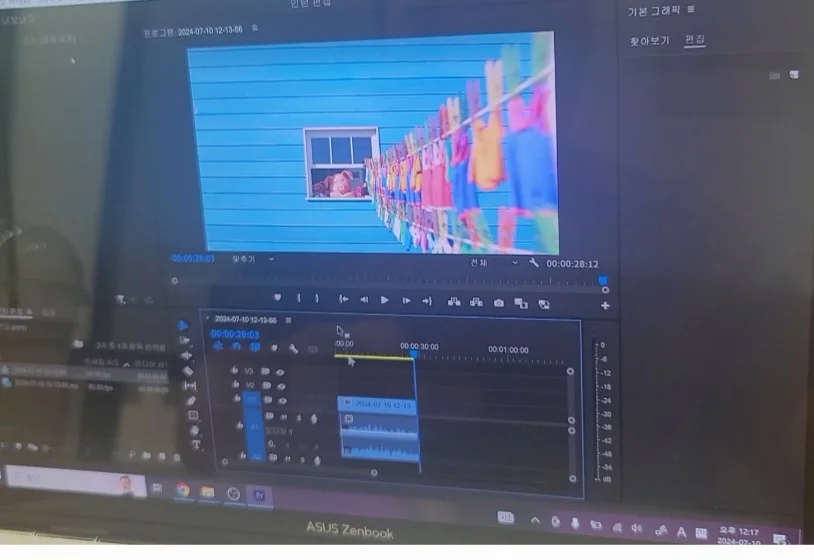Select the Hand tool

pyautogui.click(x=195, y=430)
